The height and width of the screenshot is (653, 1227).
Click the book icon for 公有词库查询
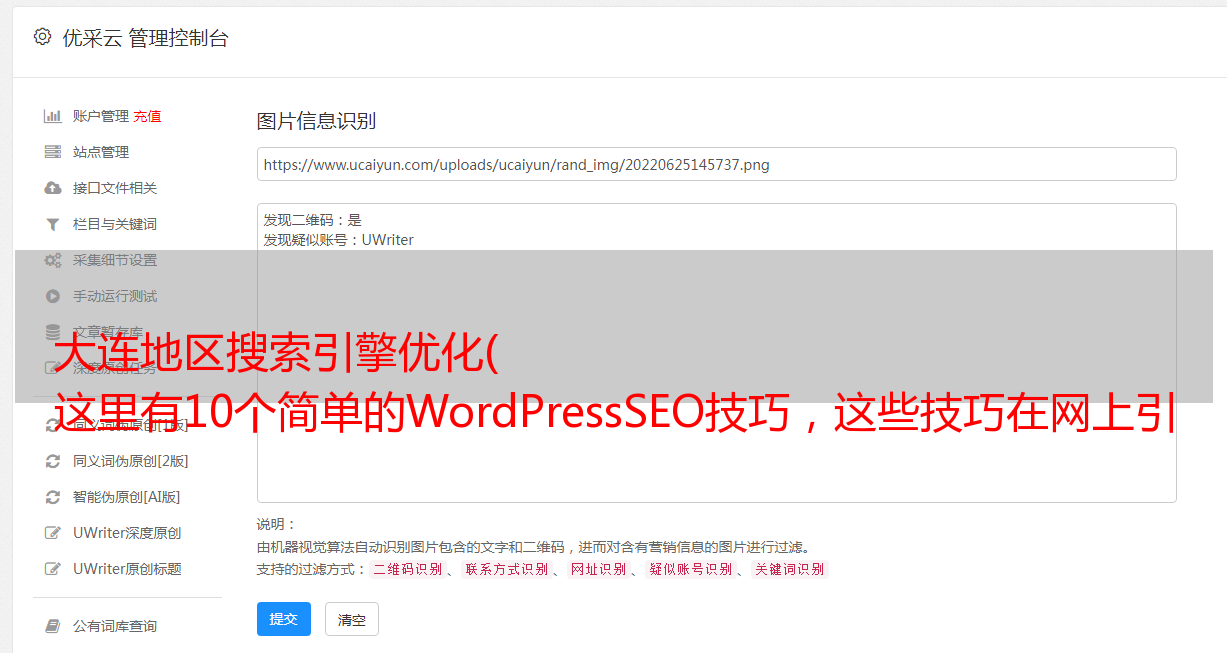(x=53, y=626)
